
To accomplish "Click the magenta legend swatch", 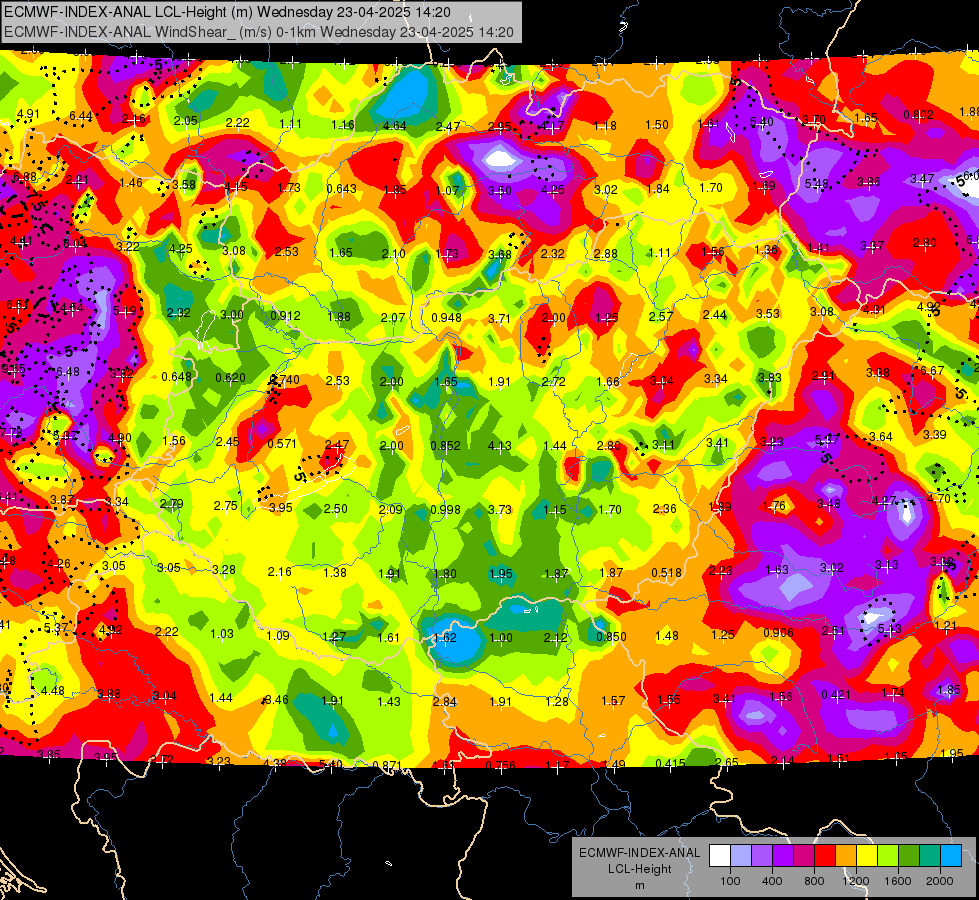I will point(804,855).
